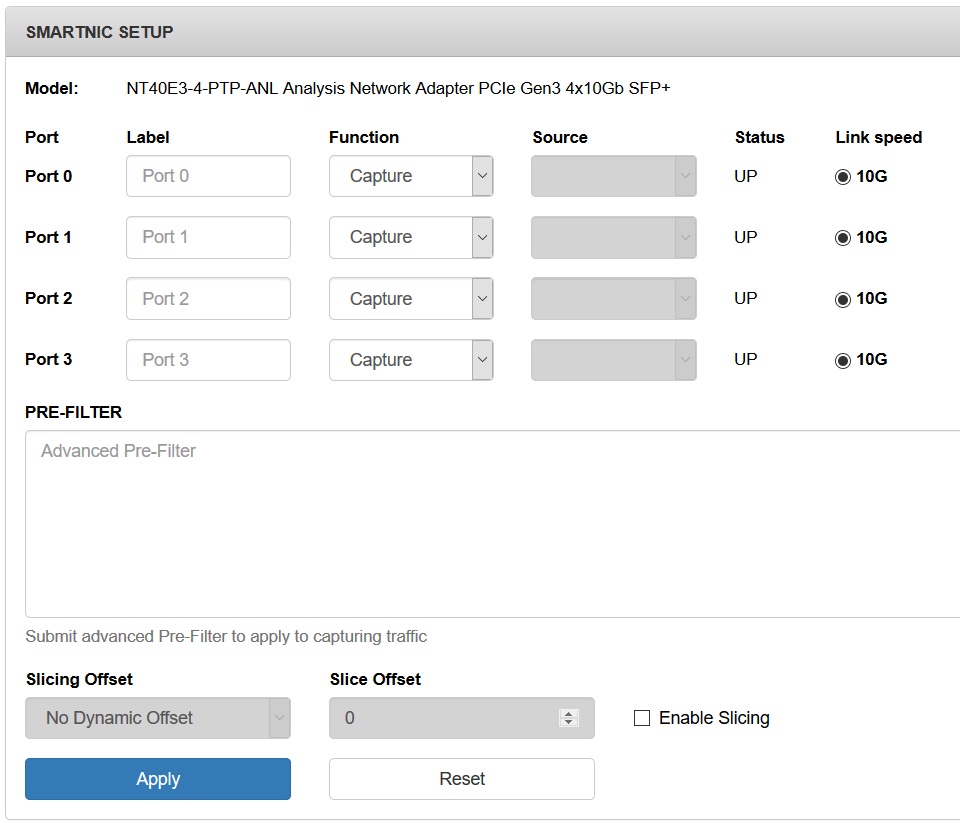The image size is (960, 823).
Task: Click the Port 2 row name text
Action: (x=48, y=298)
